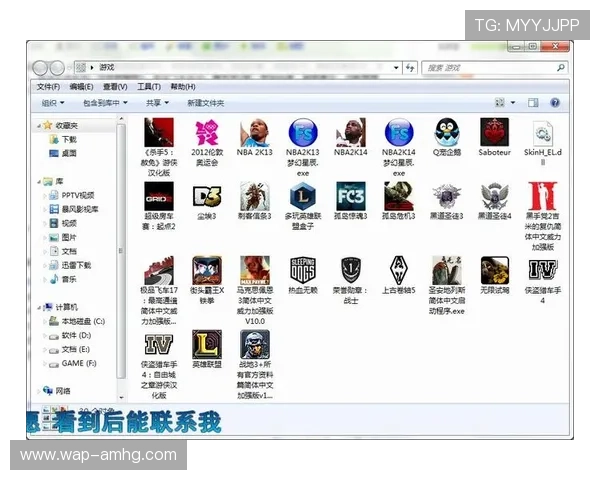Image resolution: width=600 pixels, height=480 pixels.
Task: Launch the 尘埃3 D3 icon
Action: point(207,196)
